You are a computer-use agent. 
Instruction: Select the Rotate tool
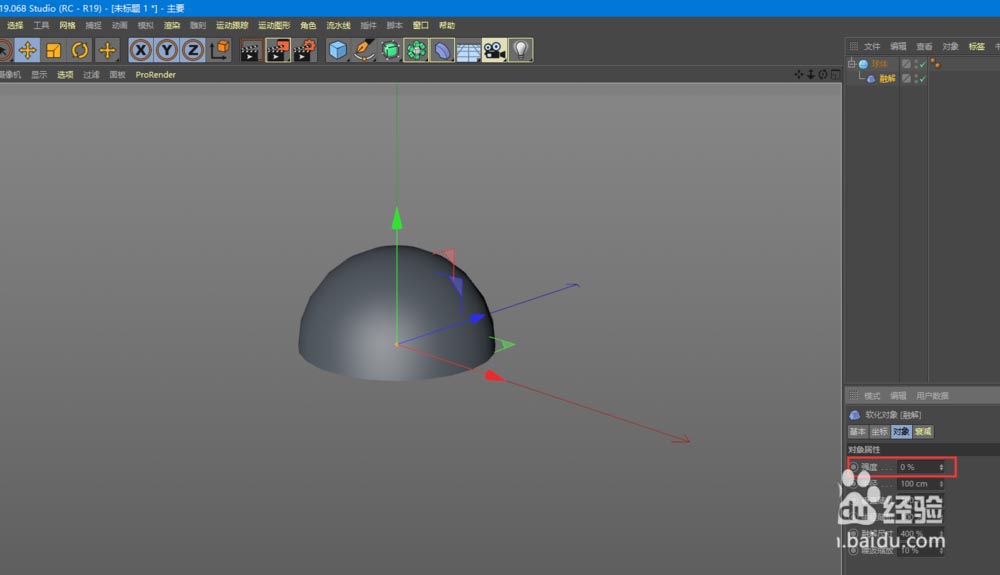tap(80, 50)
